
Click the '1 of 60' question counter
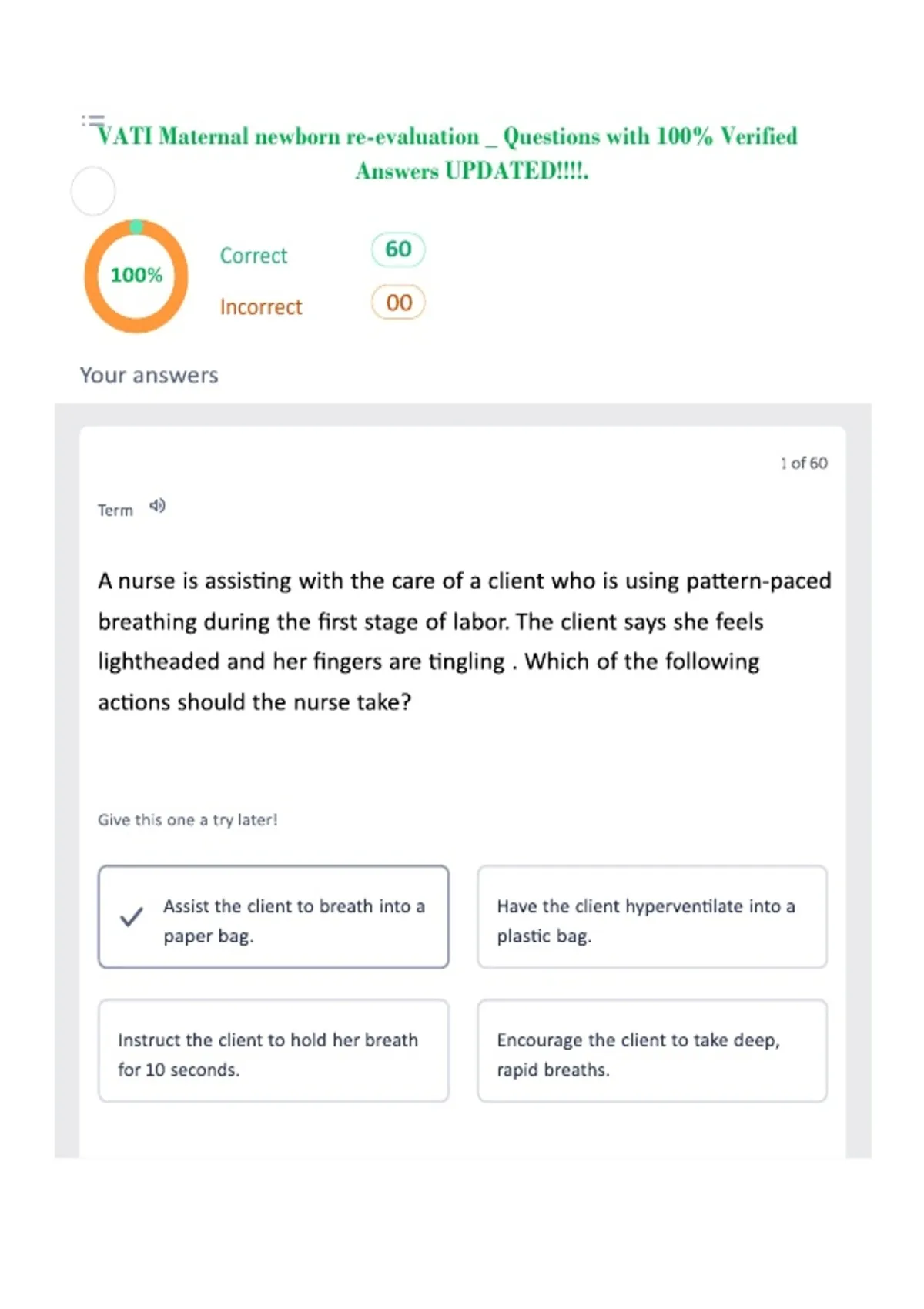pos(804,463)
